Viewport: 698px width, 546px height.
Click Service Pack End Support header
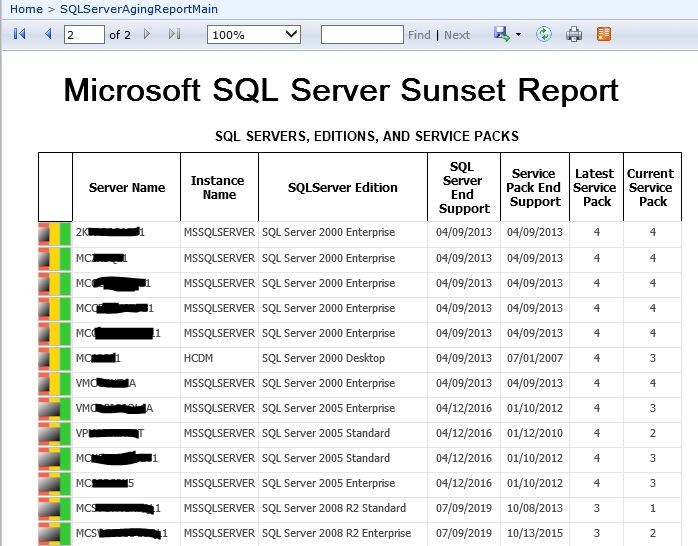535,187
